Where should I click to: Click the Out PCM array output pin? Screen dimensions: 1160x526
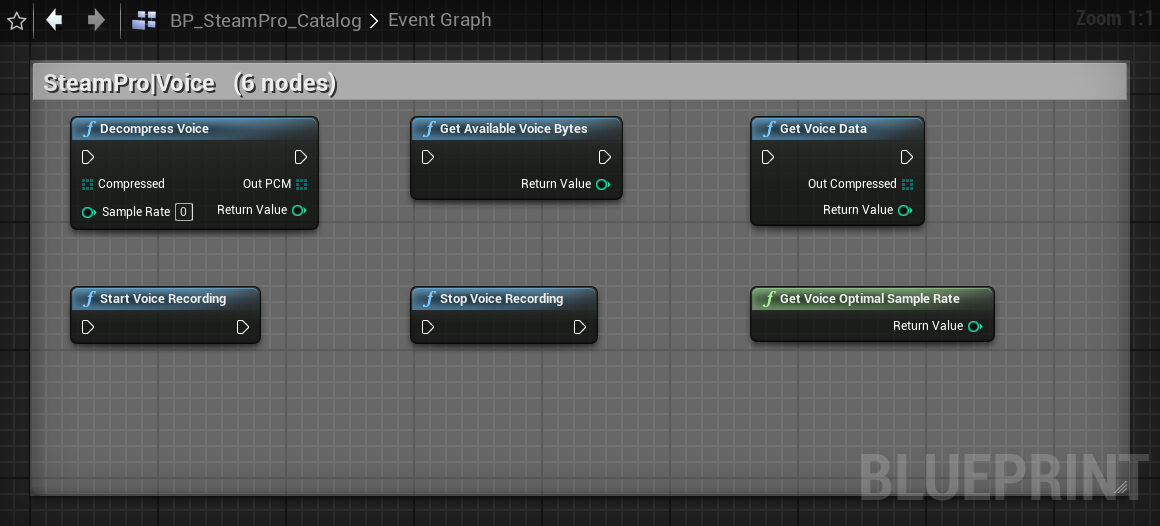(x=301, y=184)
